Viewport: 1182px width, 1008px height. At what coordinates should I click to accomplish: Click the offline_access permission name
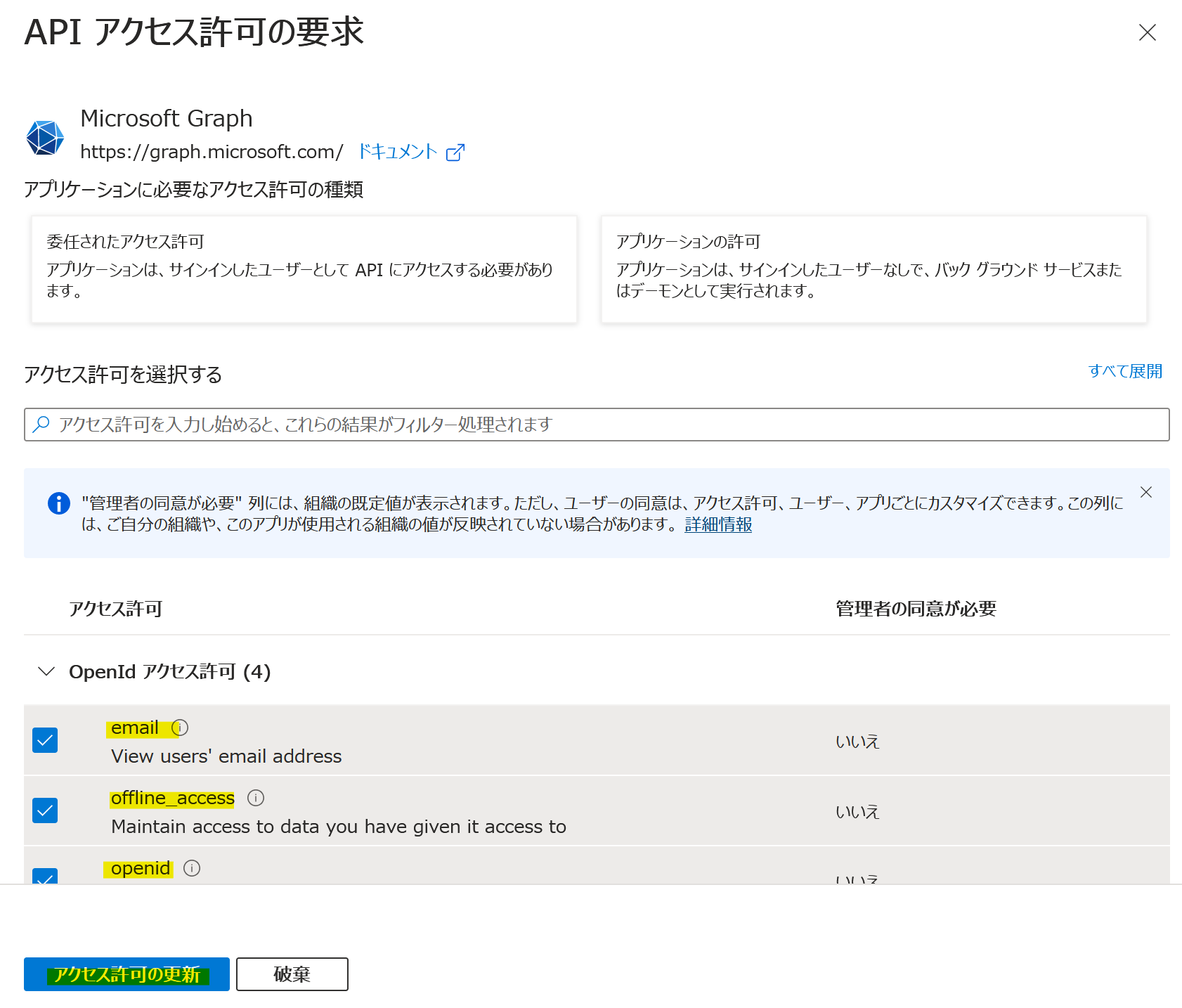[x=173, y=799]
